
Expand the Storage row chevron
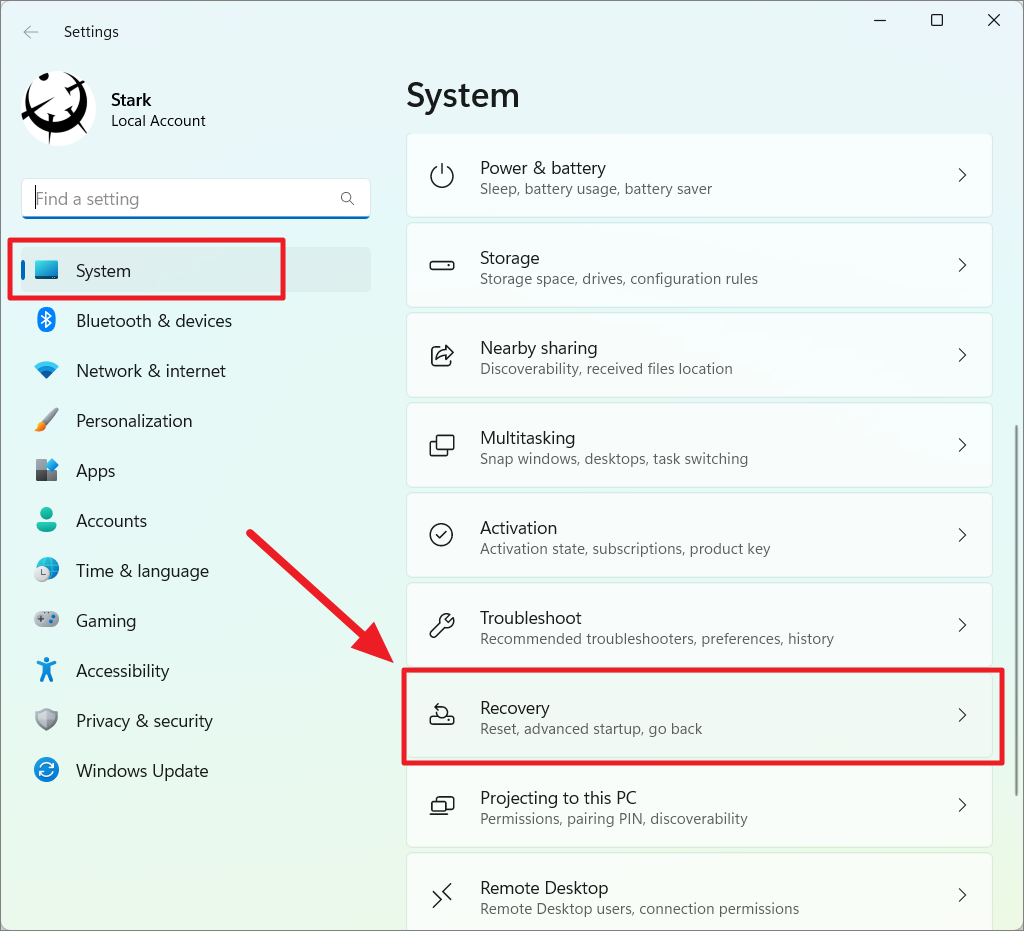(x=962, y=266)
